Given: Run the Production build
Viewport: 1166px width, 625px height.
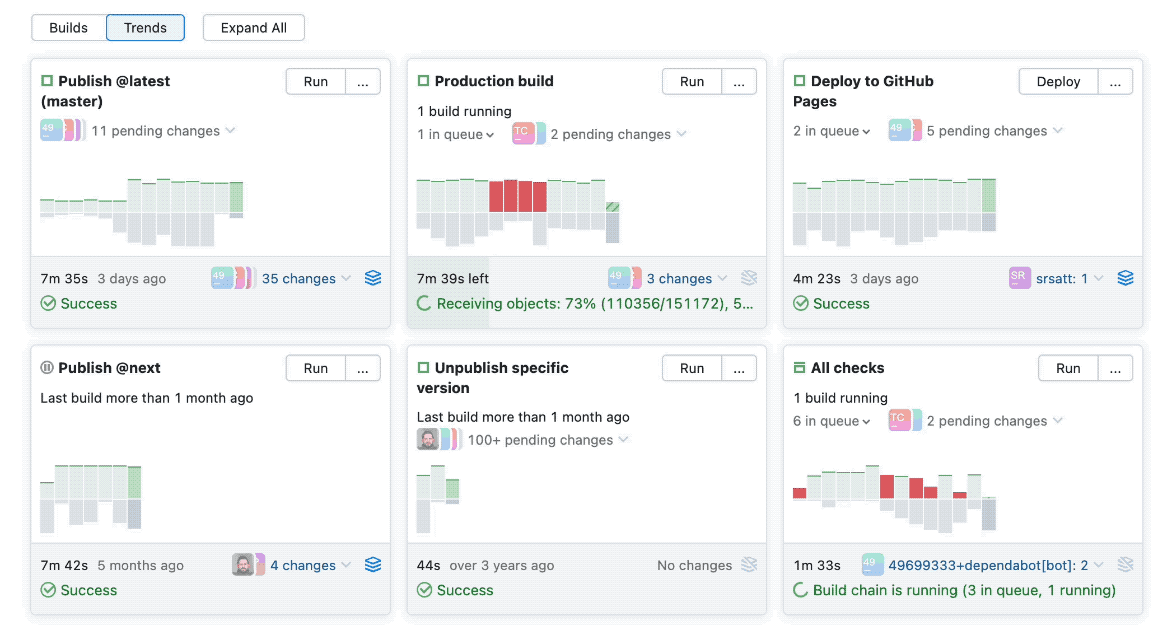Looking at the screenshot, I should (691, 81).
